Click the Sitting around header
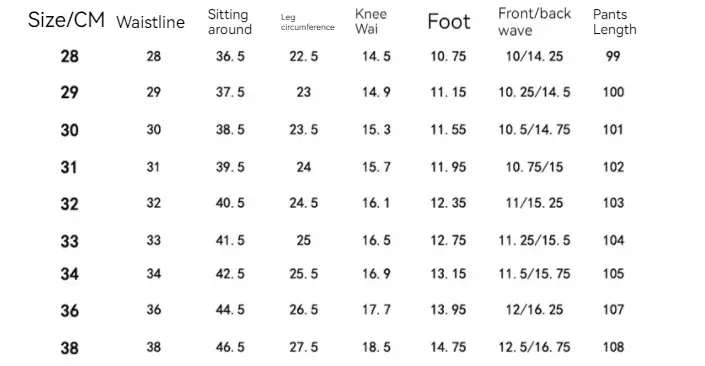The height and width of the screenshot is (366, 705). 230,22
